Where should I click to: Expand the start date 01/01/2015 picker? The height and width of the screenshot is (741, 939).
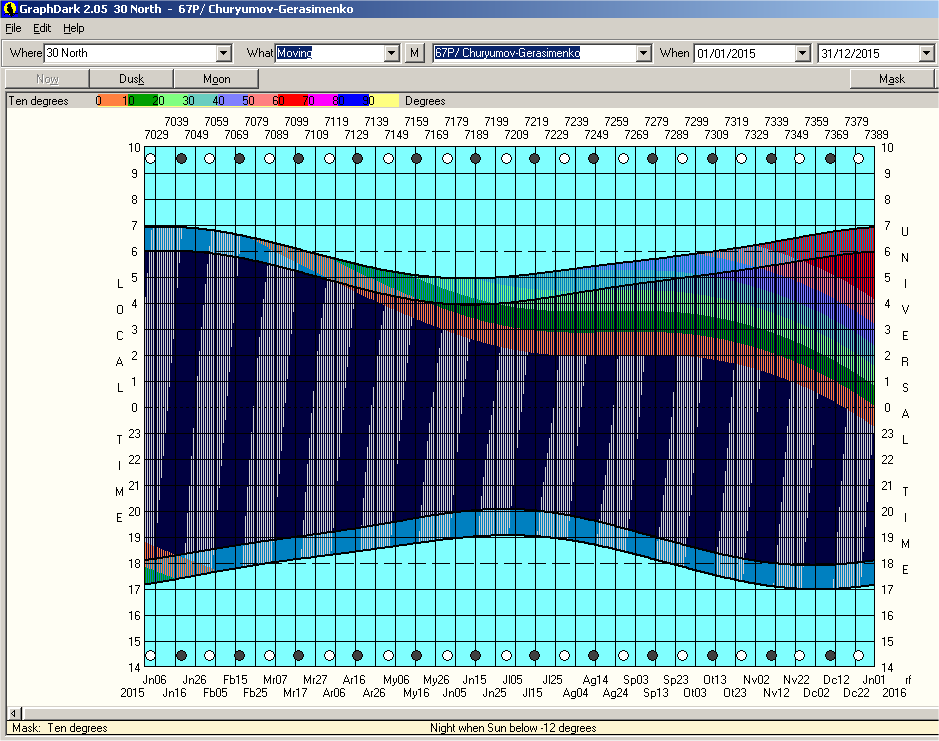point(802,53)
